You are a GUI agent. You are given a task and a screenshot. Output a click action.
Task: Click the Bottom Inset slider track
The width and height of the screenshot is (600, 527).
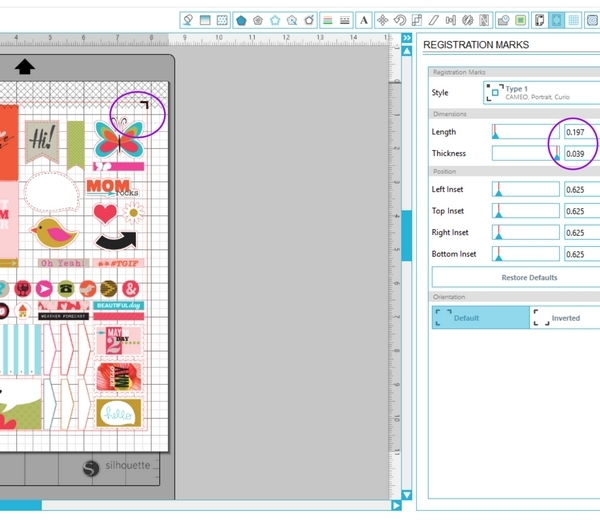point(526,253)
